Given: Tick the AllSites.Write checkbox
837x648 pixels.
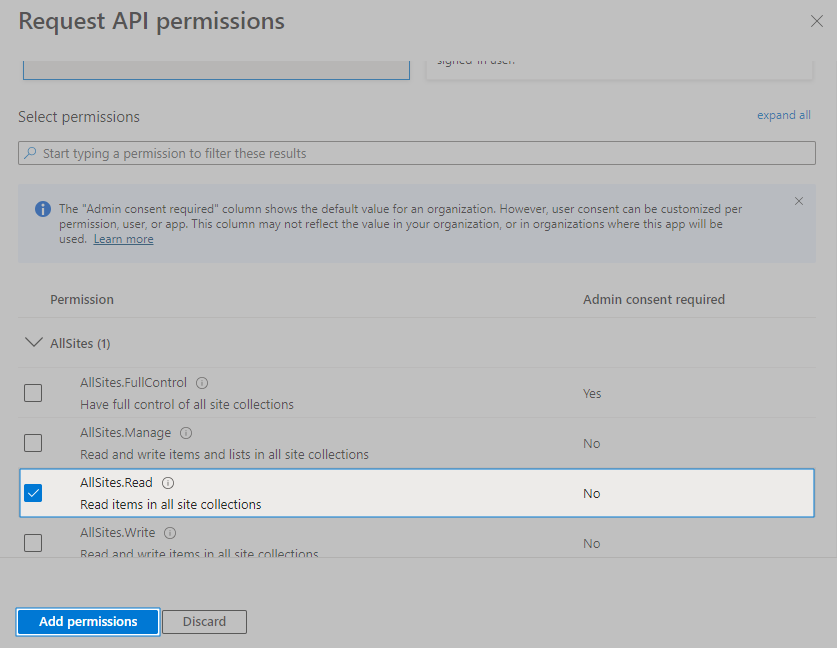Looking at the screenshot, I should pos(33,543).
